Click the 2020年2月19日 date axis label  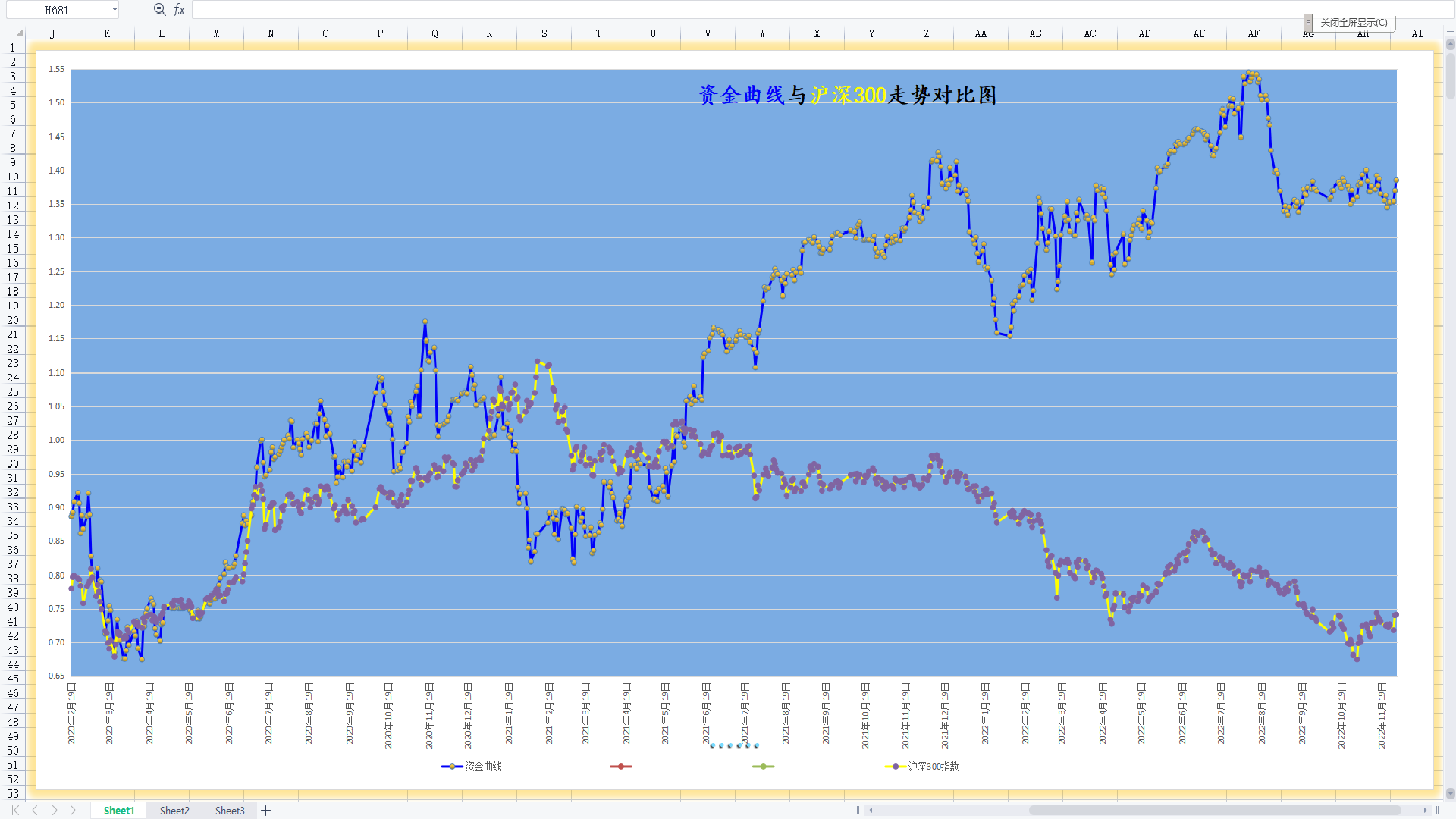71,714
